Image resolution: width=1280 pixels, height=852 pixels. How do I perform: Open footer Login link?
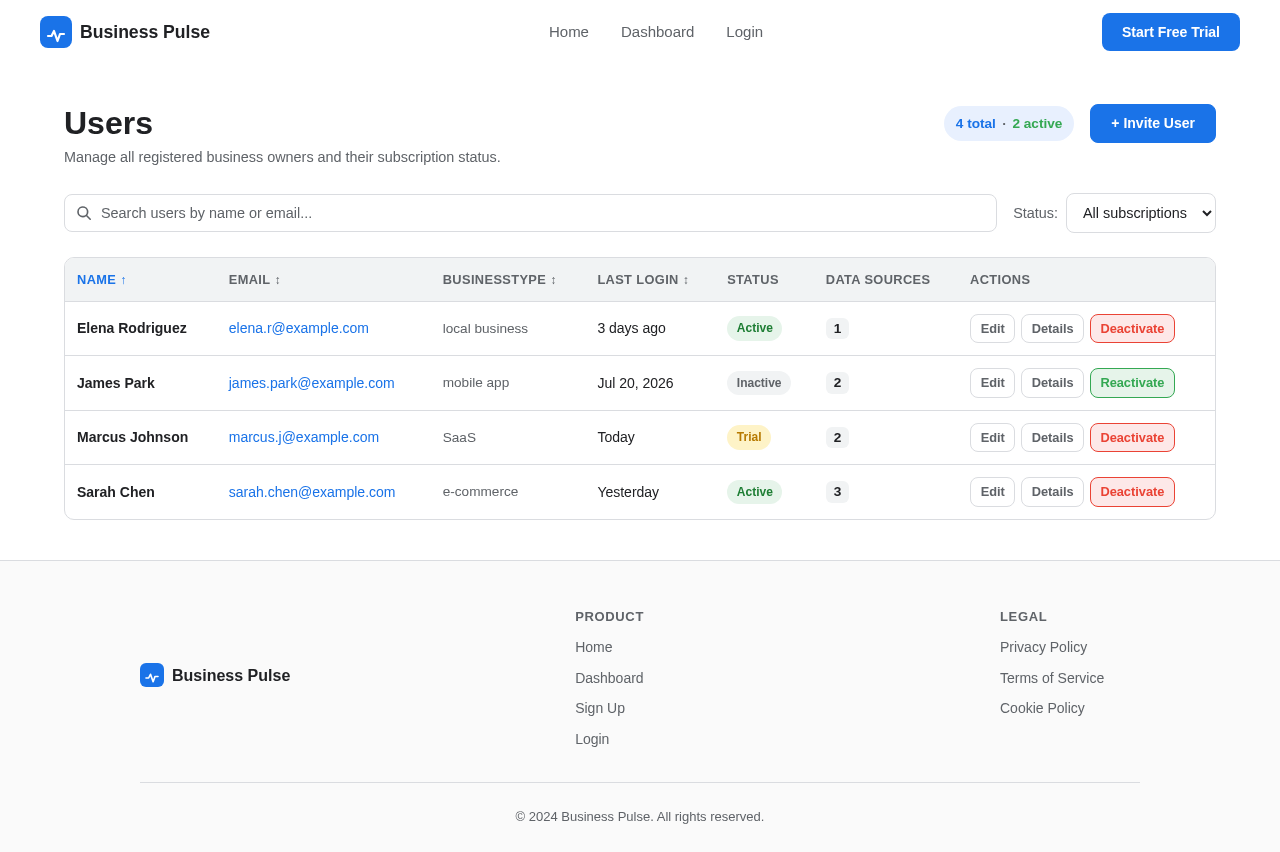tap(592, 739)
